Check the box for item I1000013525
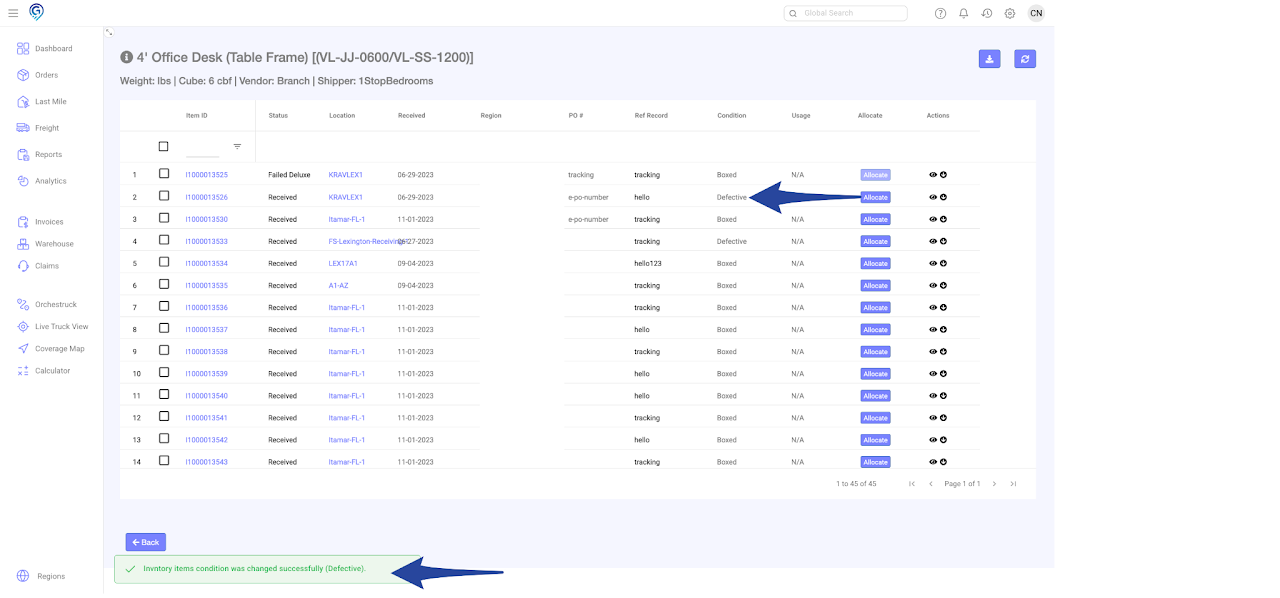The height and width of the screenshot is (598, 1280). (164, 174)
